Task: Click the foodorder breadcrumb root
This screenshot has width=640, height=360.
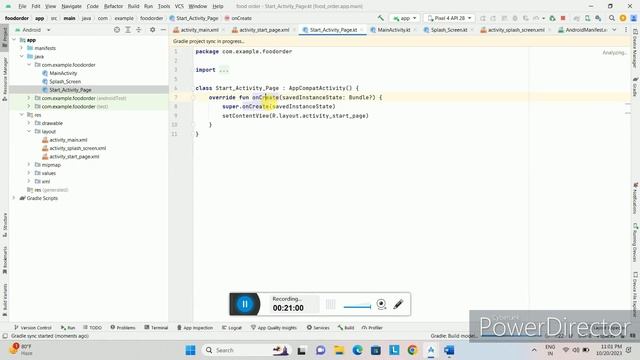Action: (17, 18)
